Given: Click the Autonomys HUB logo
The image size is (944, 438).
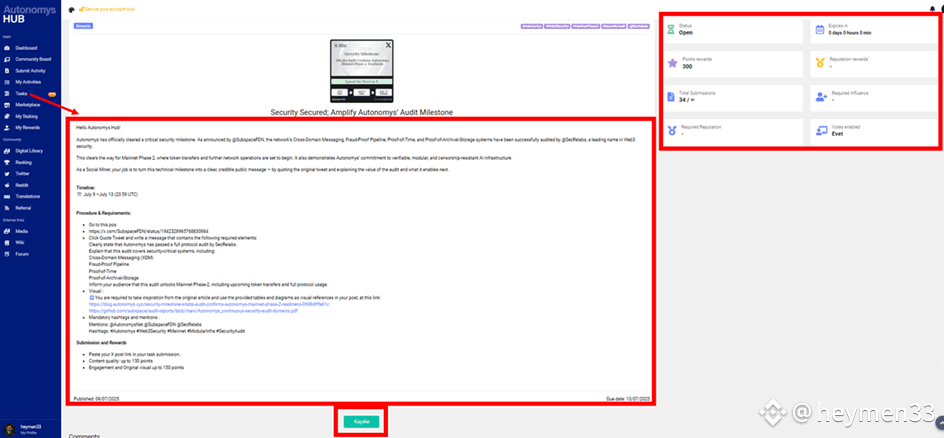Looking at the screenshot, I should tap(29, 14).
